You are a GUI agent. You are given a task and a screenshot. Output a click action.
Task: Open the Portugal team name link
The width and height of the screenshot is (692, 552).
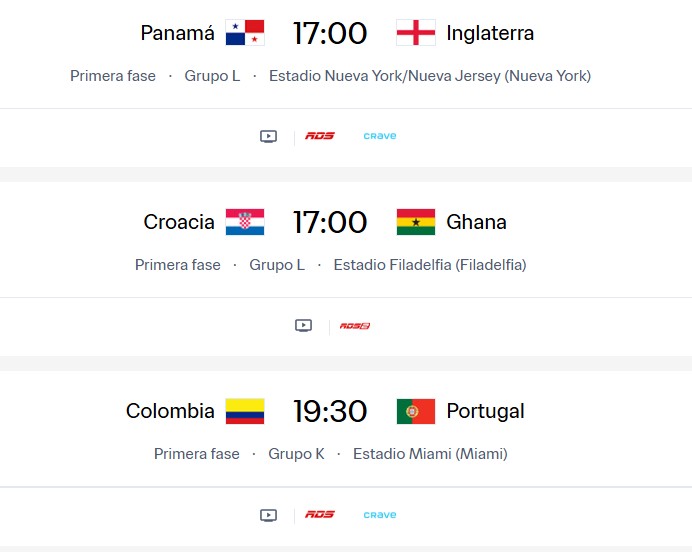[485, 411]
